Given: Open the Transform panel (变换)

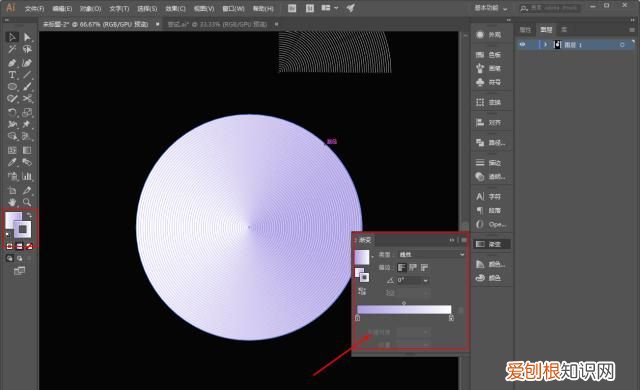Looking at the screenshot, I should (x=489, y=102).
